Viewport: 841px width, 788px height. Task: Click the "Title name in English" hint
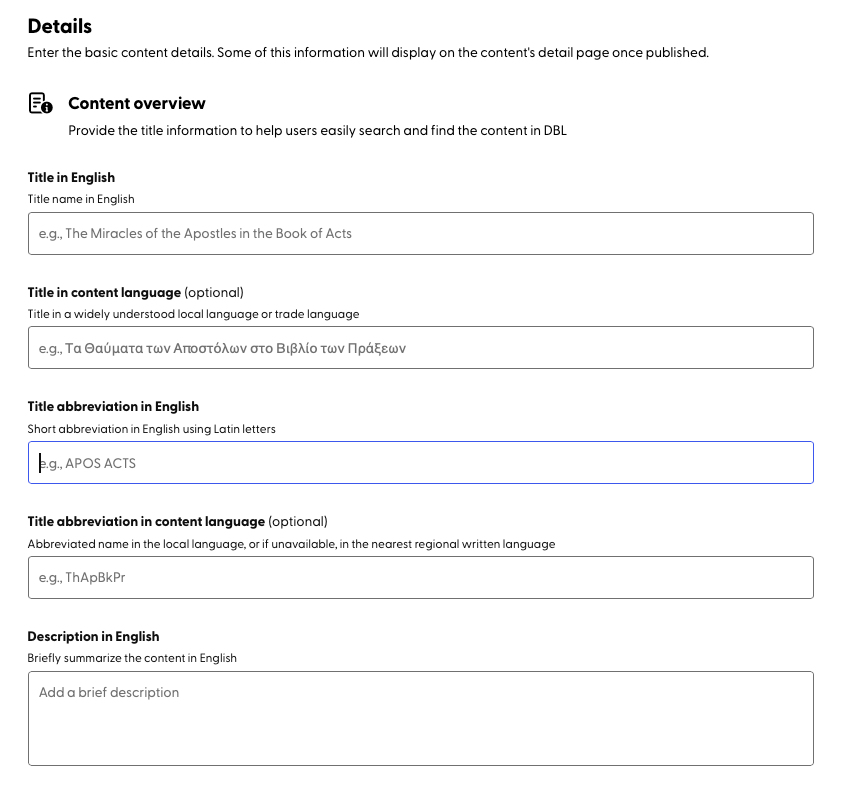coord(81,199)
